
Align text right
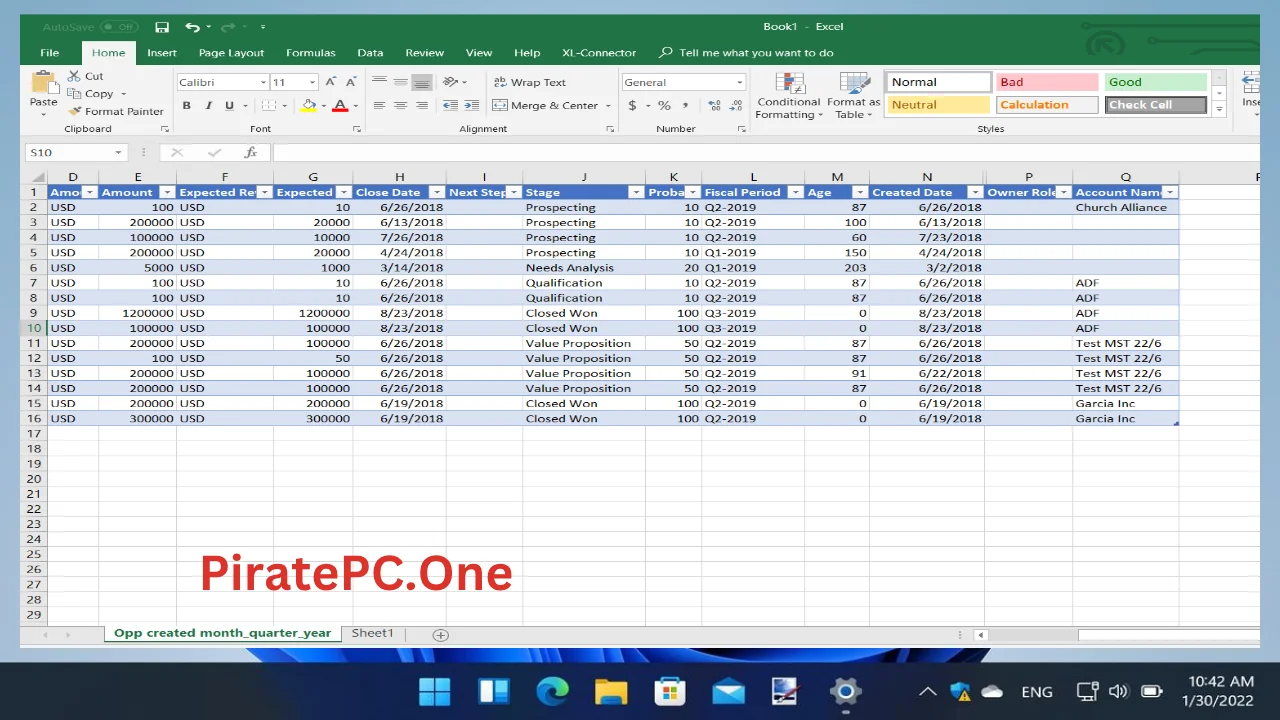(x=422, y=105)
